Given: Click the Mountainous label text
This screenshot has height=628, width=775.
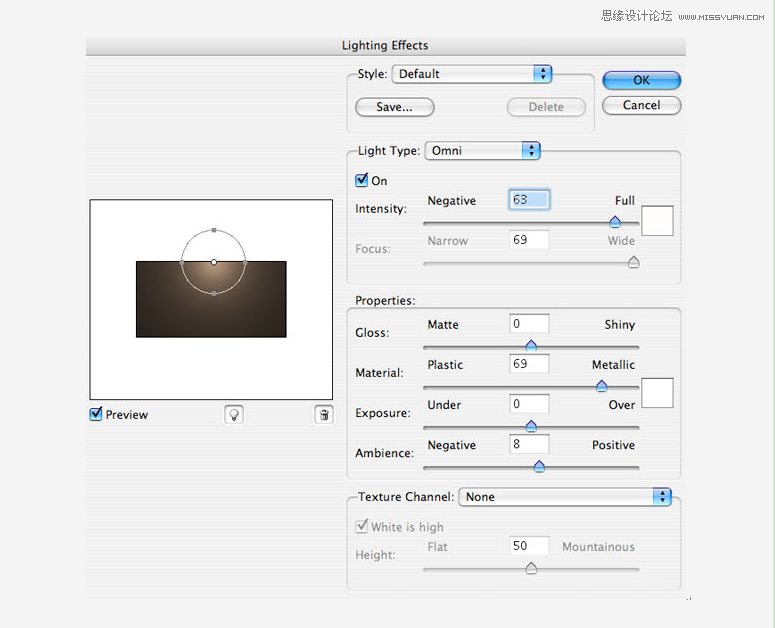Looking at the screenshot, I should click(599, 547).
